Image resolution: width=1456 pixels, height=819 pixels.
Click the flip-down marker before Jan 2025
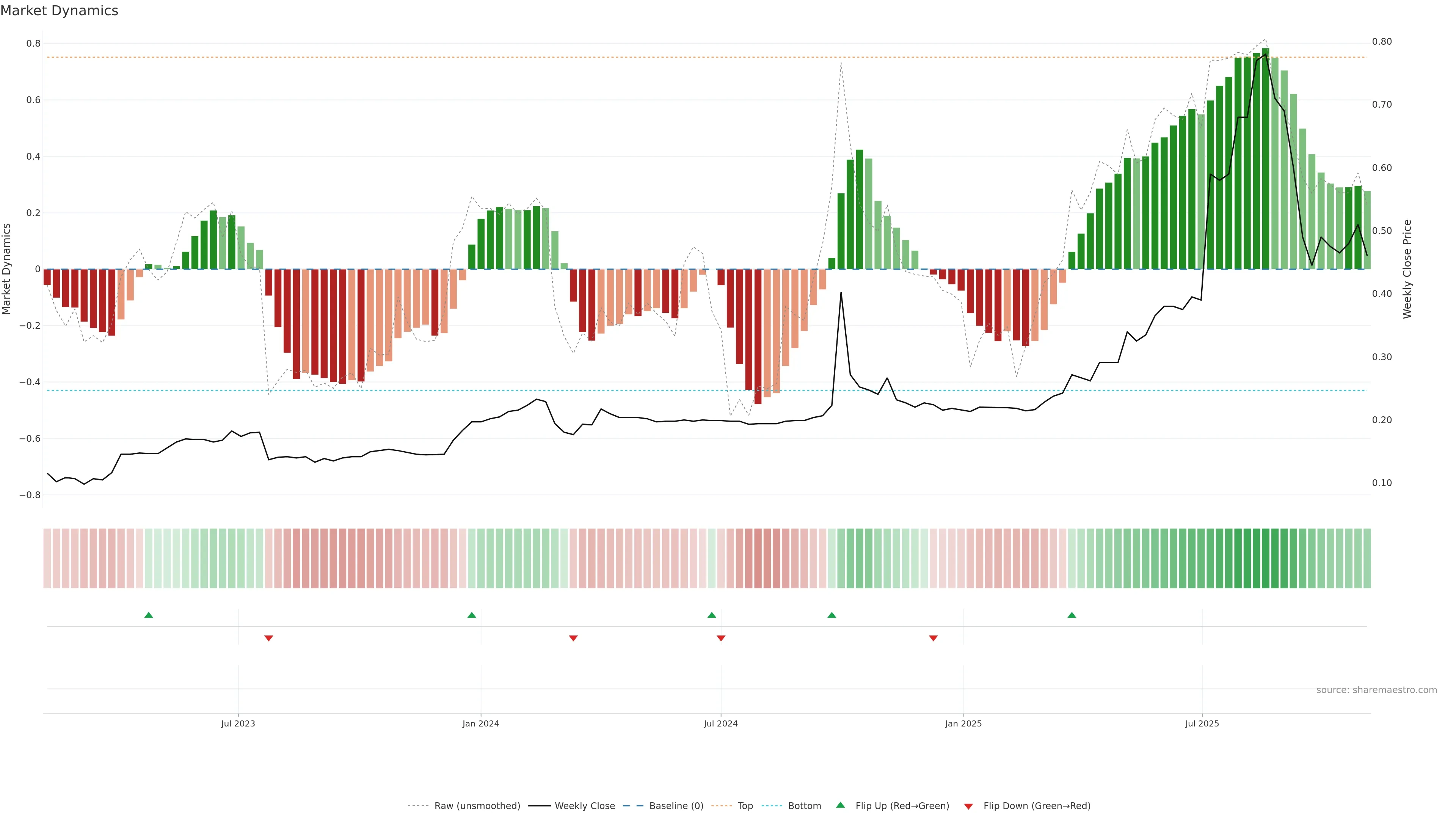click(x=933, y=638)
